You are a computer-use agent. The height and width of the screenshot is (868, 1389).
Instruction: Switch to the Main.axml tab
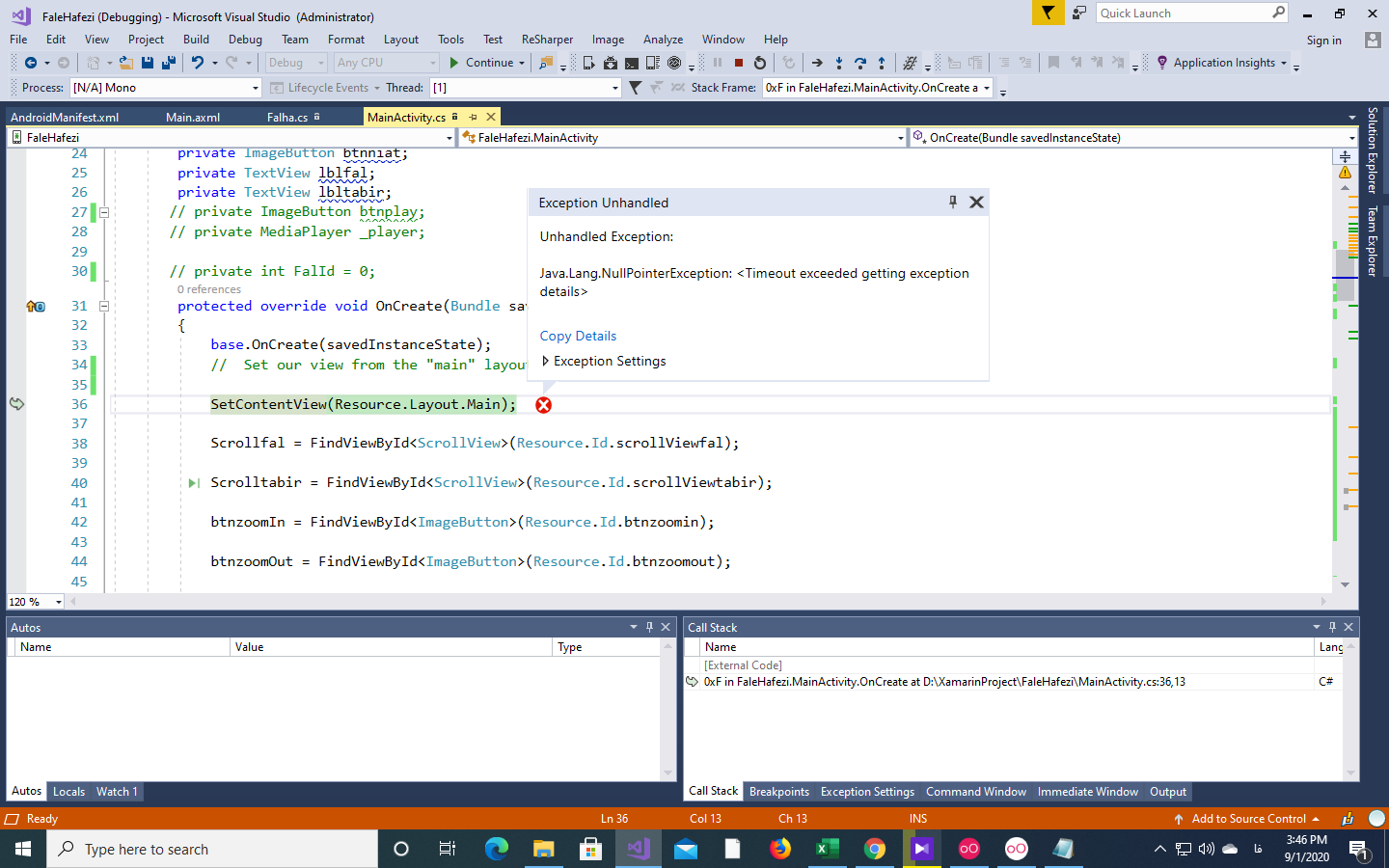point(193,117)
